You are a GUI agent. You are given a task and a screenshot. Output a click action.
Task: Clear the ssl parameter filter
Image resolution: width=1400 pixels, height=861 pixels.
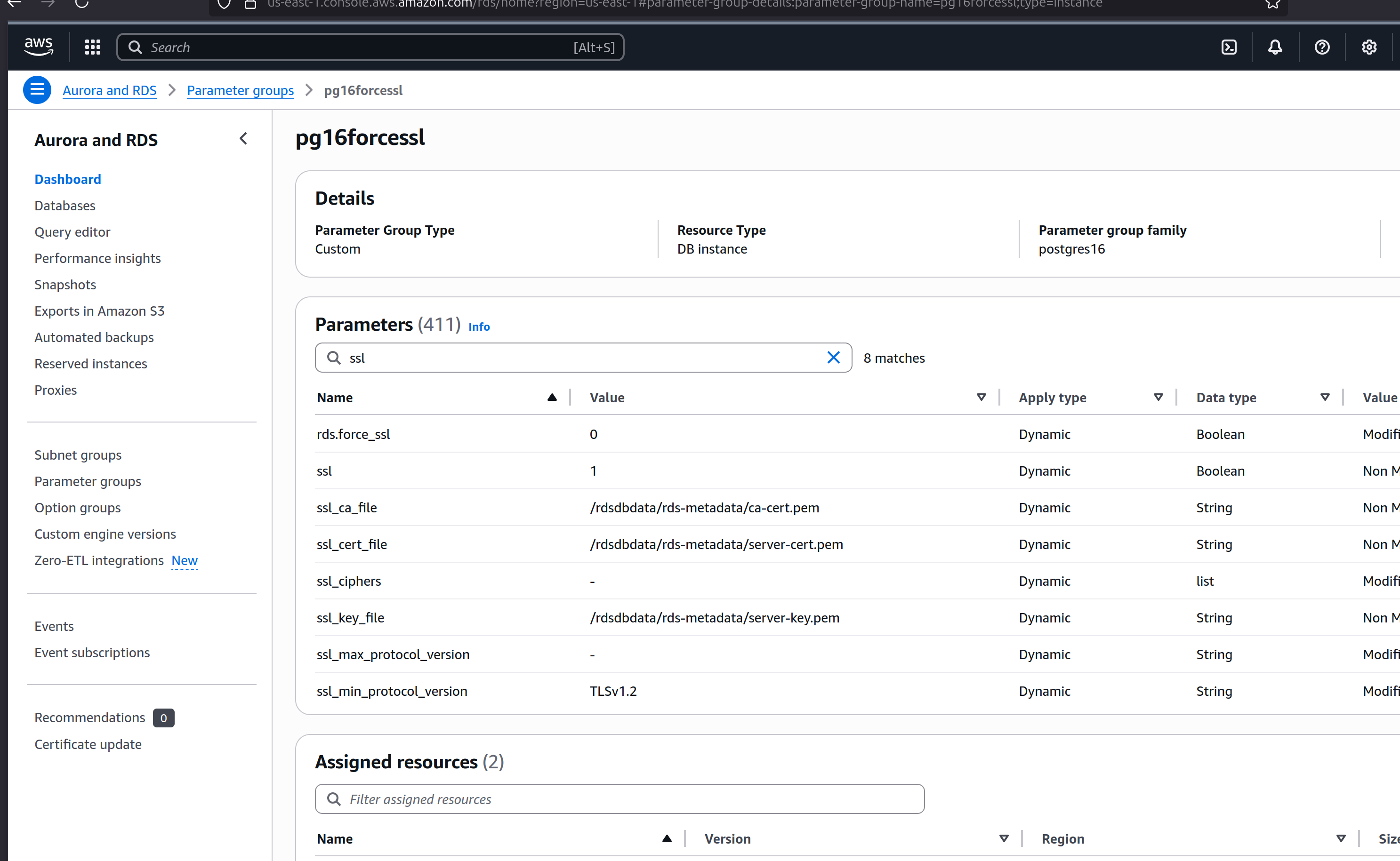pos(833,358)
